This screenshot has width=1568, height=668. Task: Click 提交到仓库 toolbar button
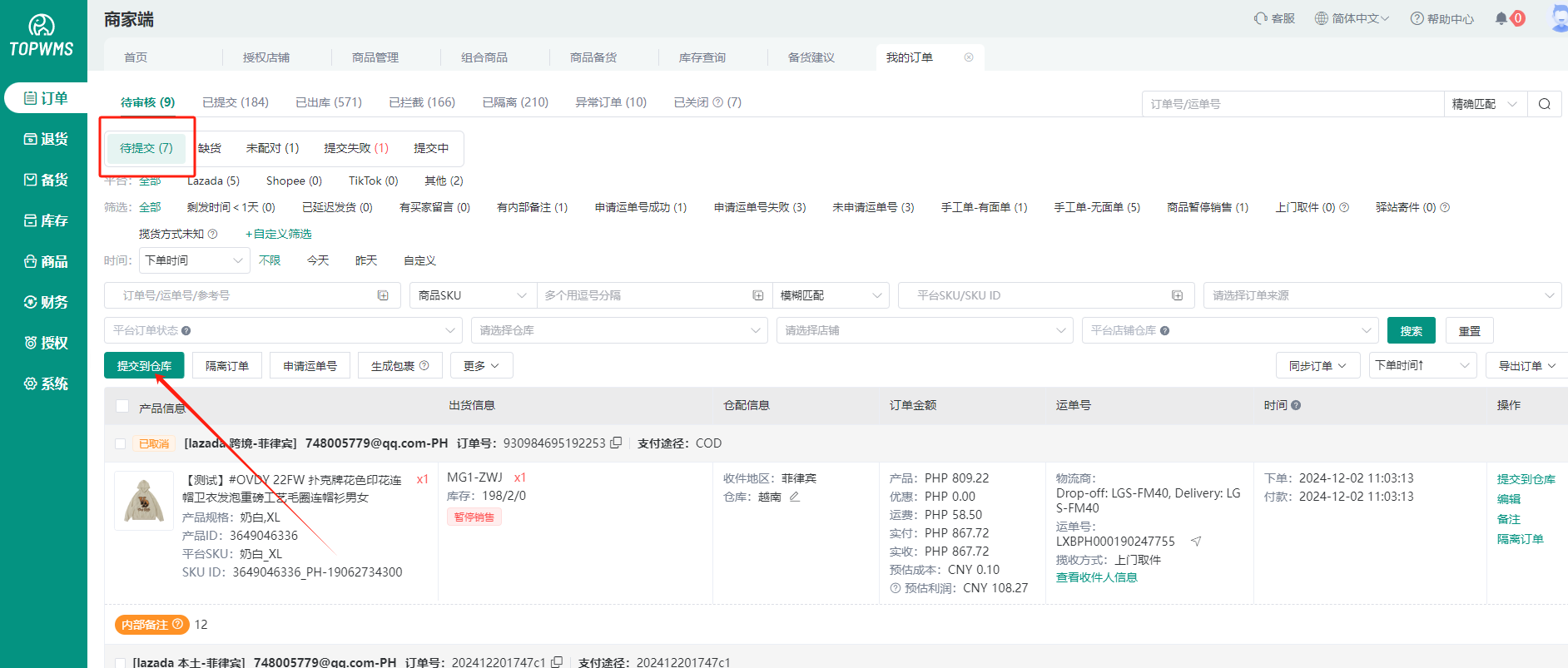144,365
